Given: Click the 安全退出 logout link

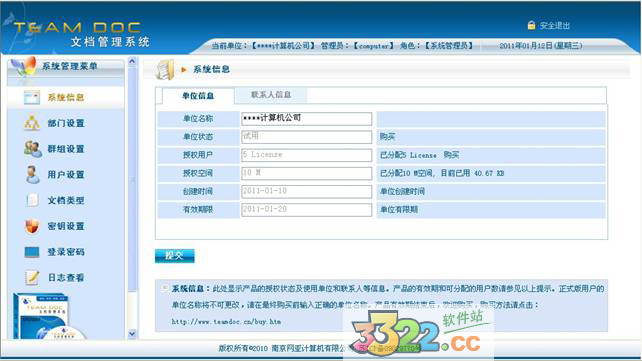Looking at the screenshot, I should click(x=554, y=26).
